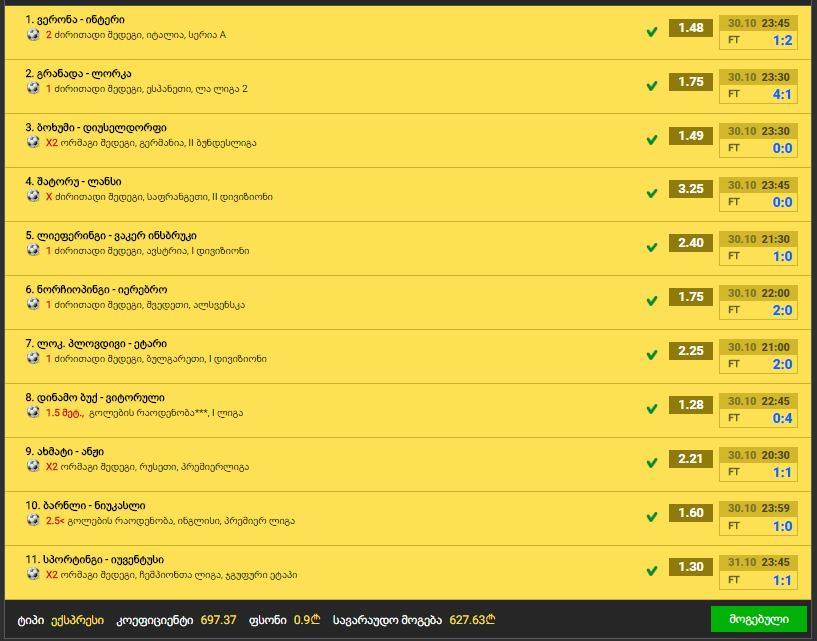Screen dimensions: 817x641
Task: Open match title სპორტინგი - იუვენტუსი
Action: coord(95,560)
